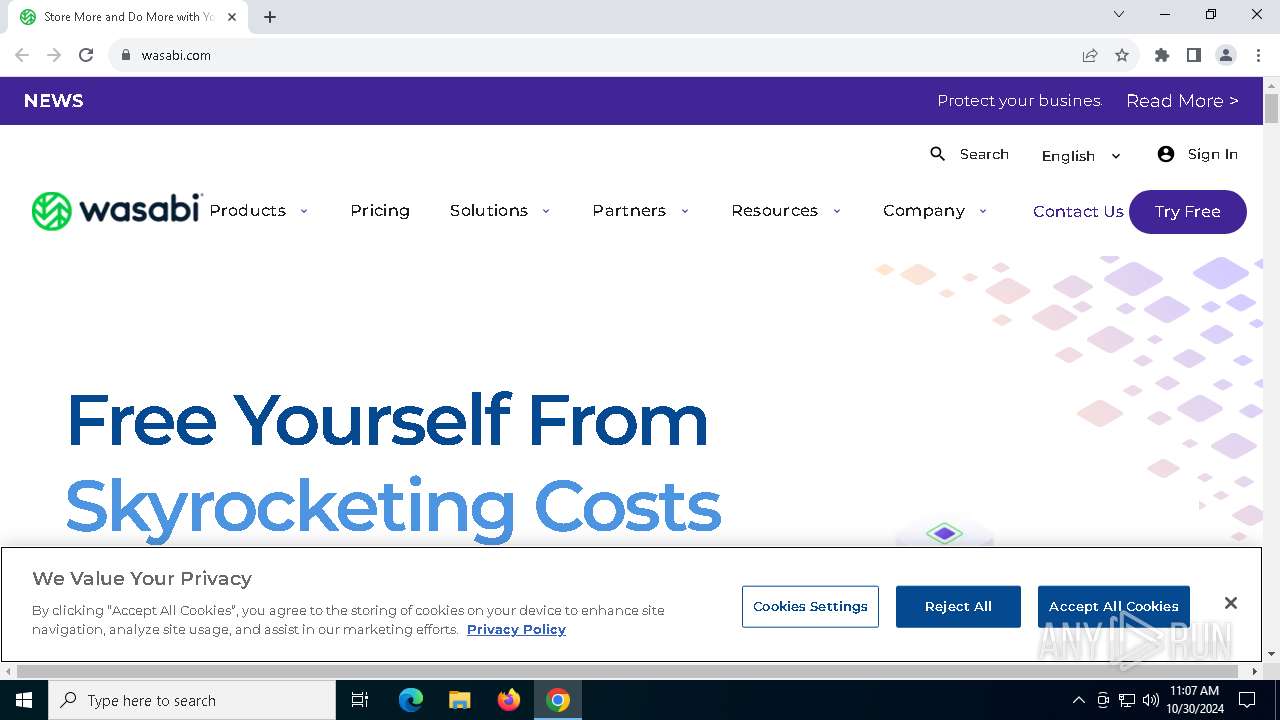Toggle the Chrome side panel
This screenshot has height=720, width=1280.
coord(1194,55)
